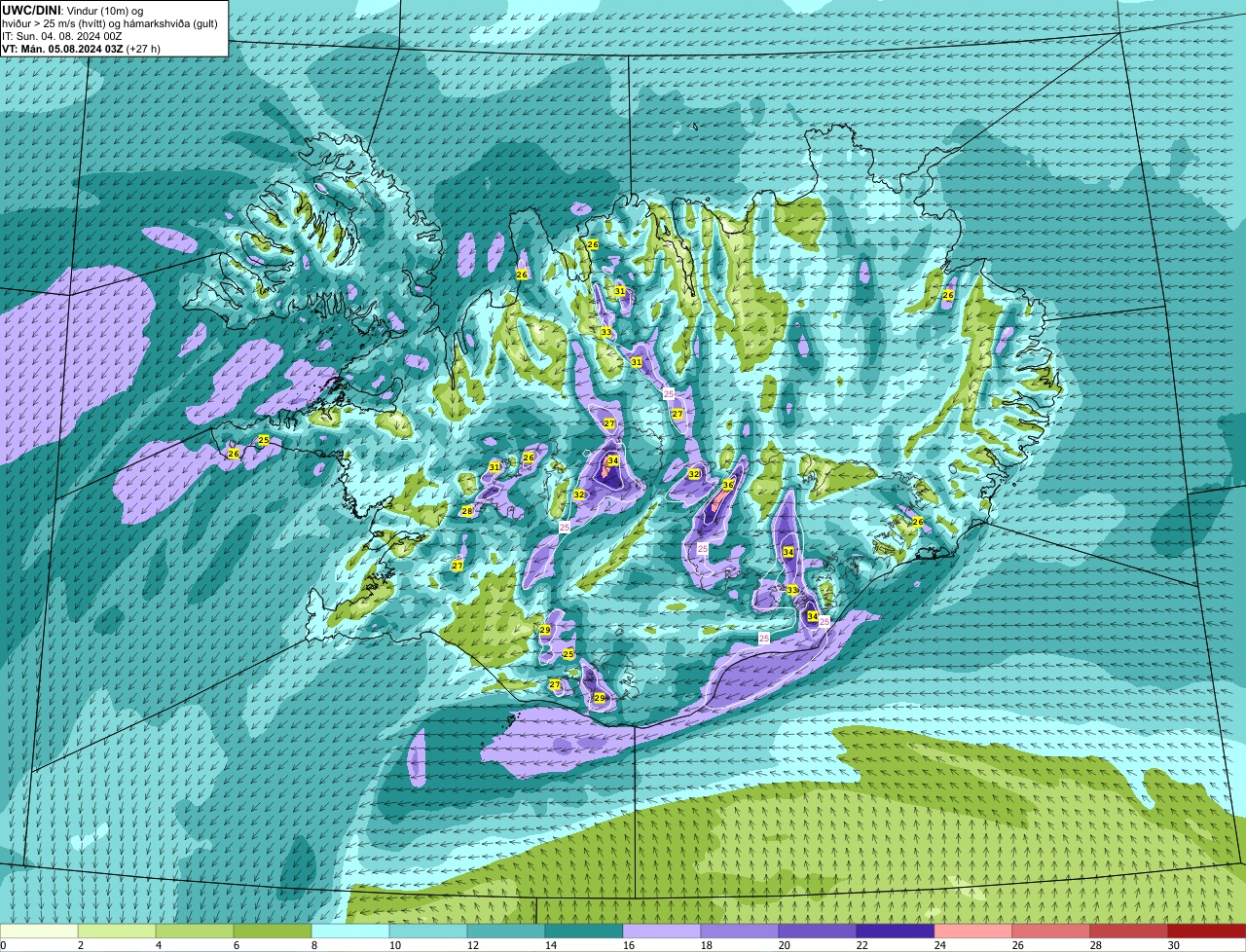Click the legend value label 8
This screenshot has height=952, width=1246.
(x=313, y=945)
